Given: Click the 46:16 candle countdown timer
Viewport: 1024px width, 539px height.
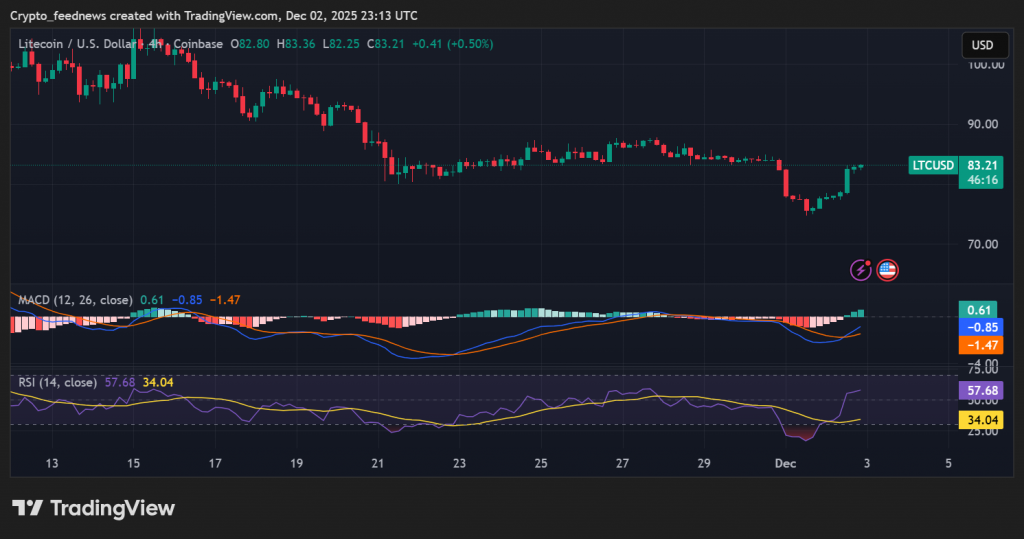Looking at the screenshot, I should coord(982,180).
